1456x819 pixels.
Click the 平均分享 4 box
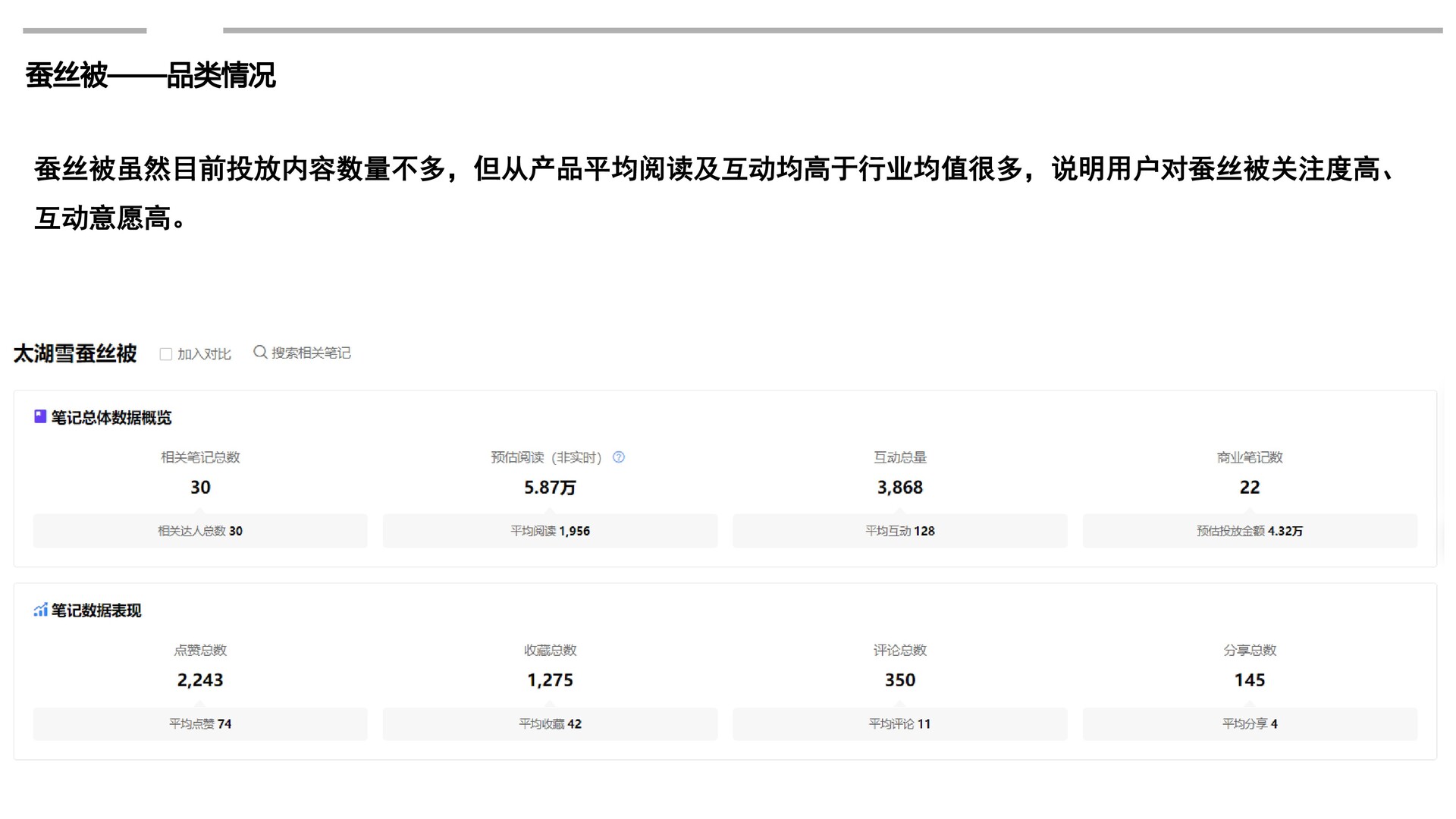coord(1250,724)
